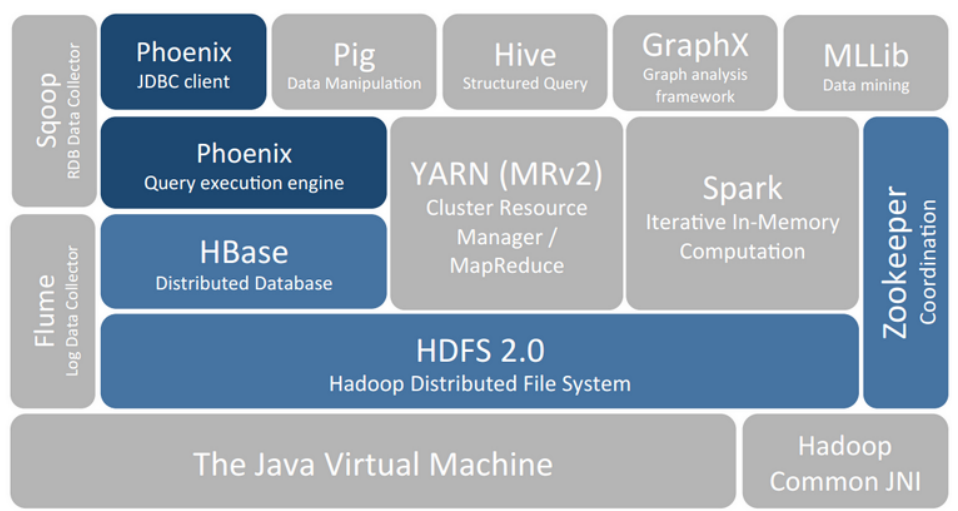Select the HBase Distributed Database block

pyautogui.click(x=244, y=261)
